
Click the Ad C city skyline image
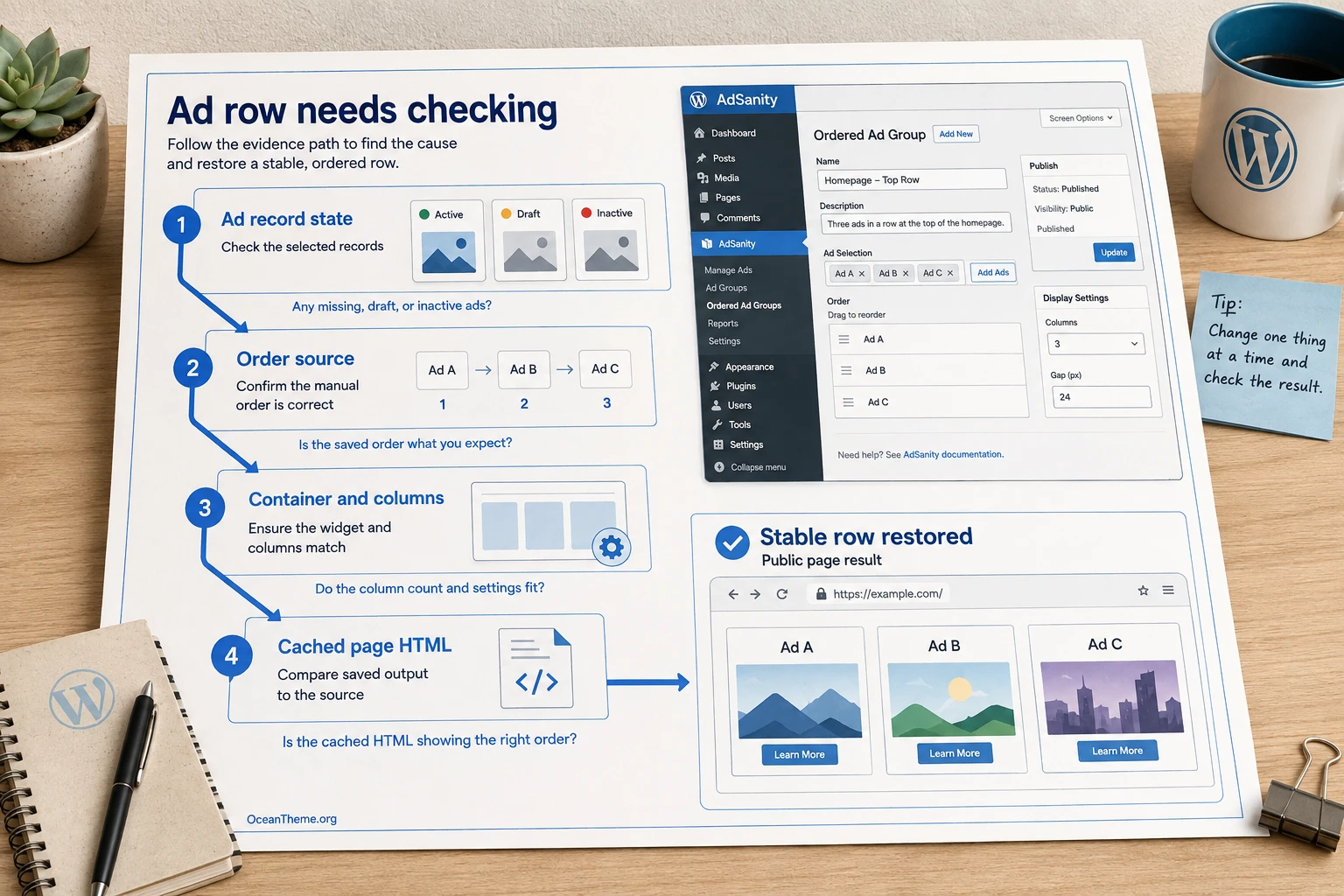[x=1111, y=697]
